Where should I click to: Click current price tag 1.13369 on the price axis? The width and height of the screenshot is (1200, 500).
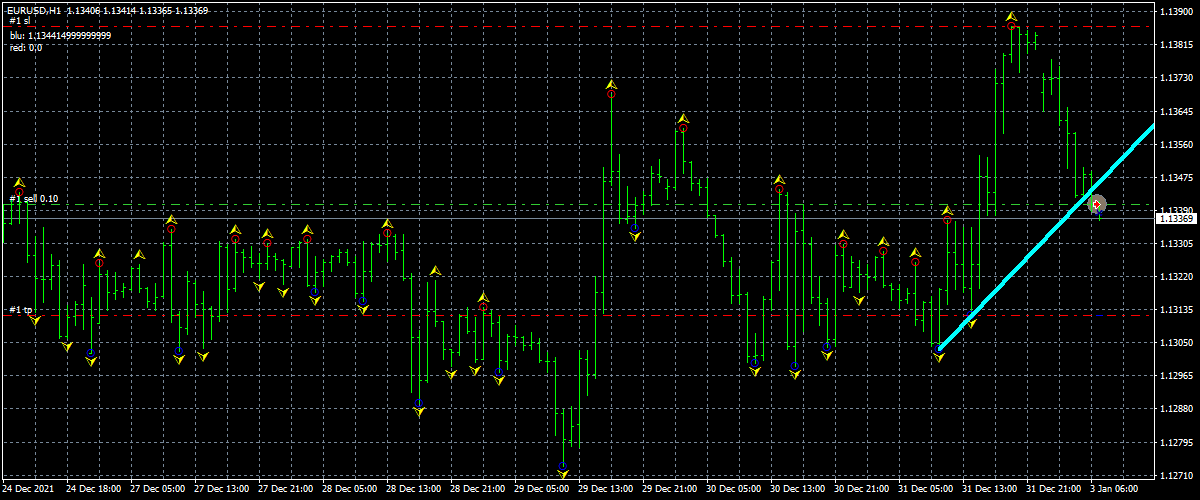[1176, 218]
